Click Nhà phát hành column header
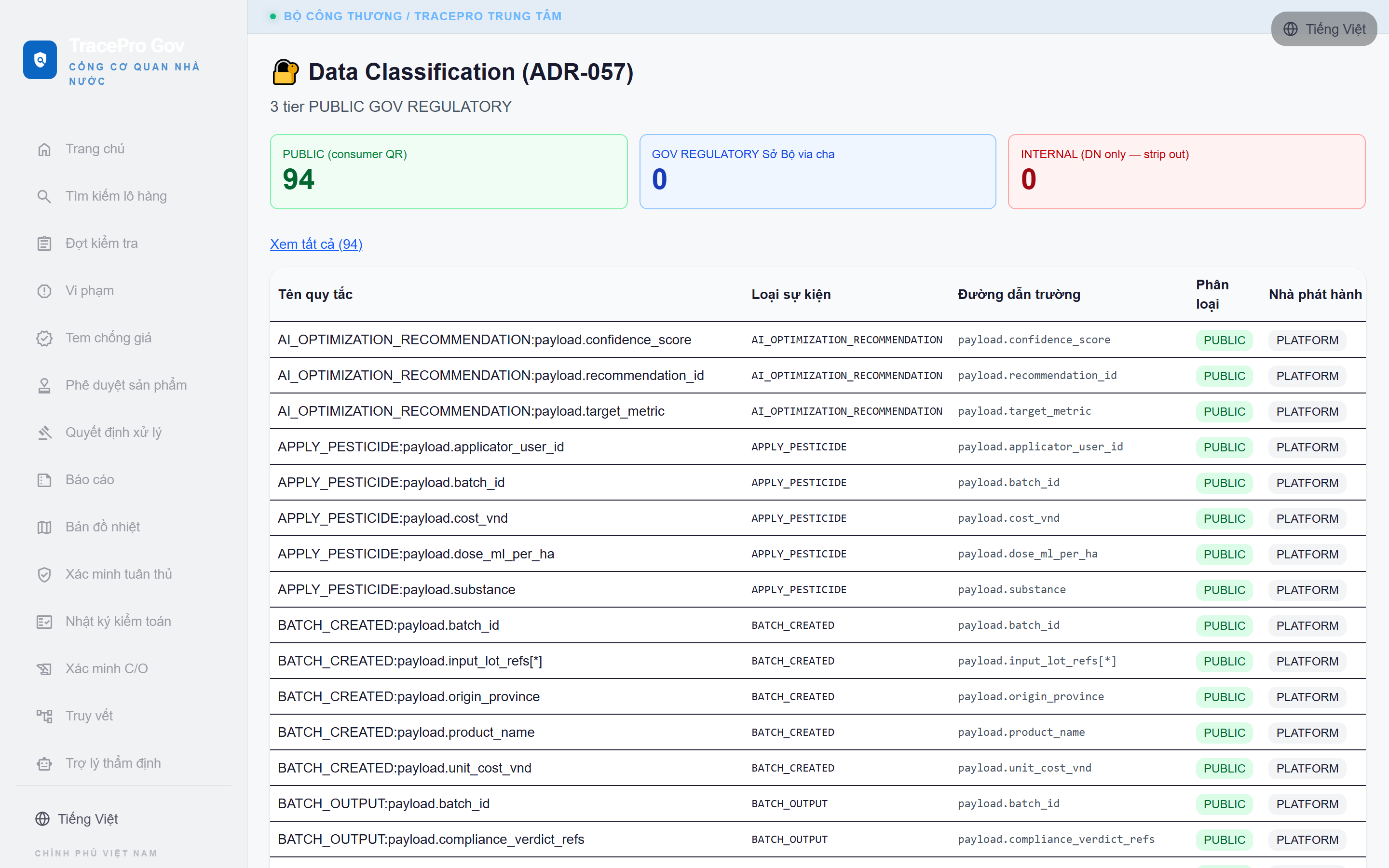The height and width of the screenshot is (868, 1389). (x=1315, y=295)
